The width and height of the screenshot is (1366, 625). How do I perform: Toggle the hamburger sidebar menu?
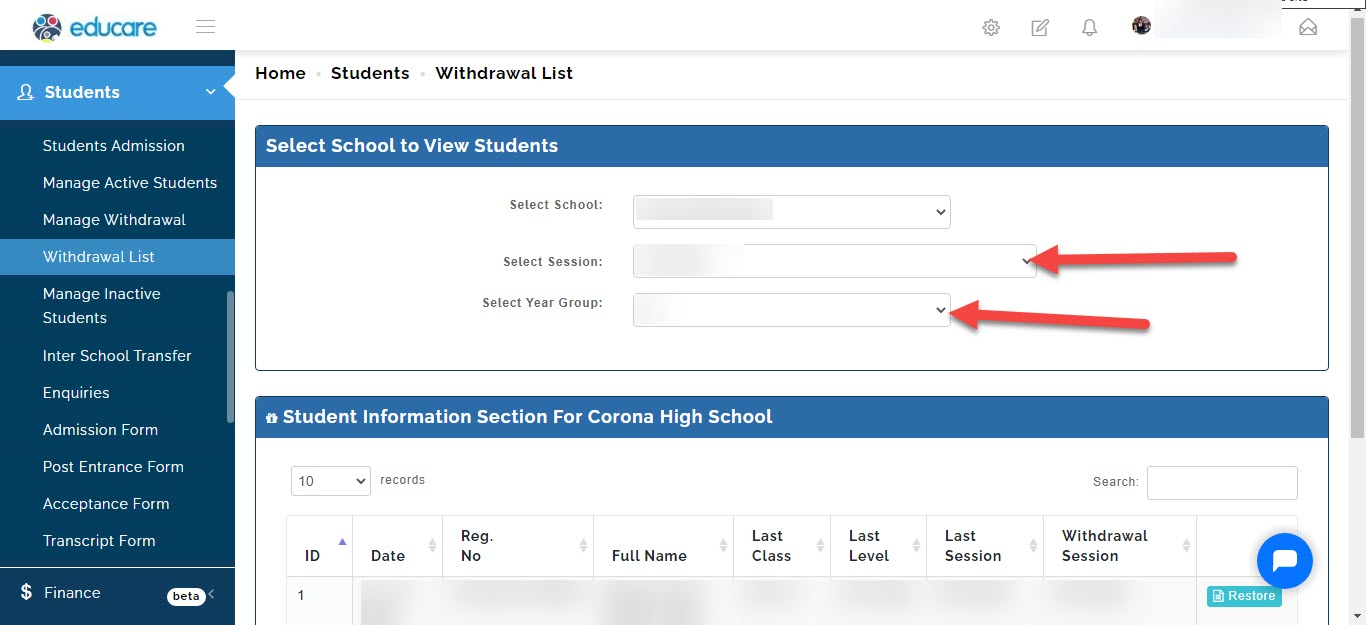click(206, 27)
